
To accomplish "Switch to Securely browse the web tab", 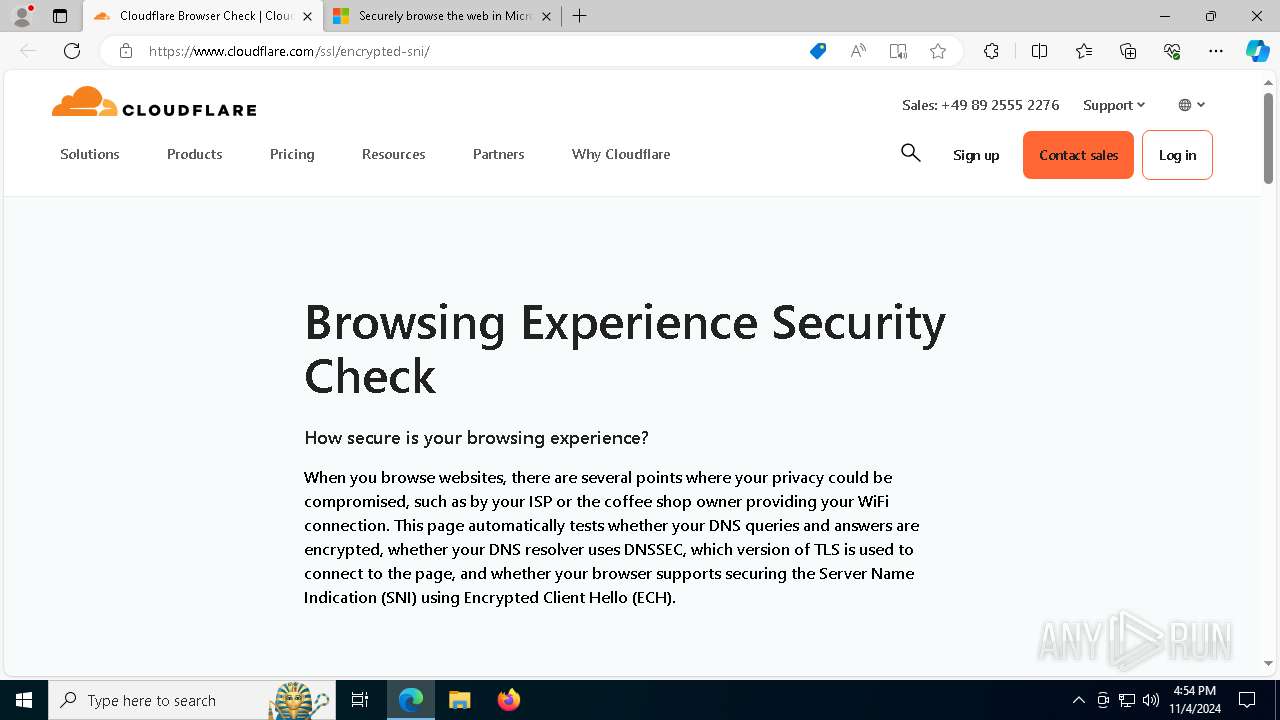I will (x=441, y=16).
